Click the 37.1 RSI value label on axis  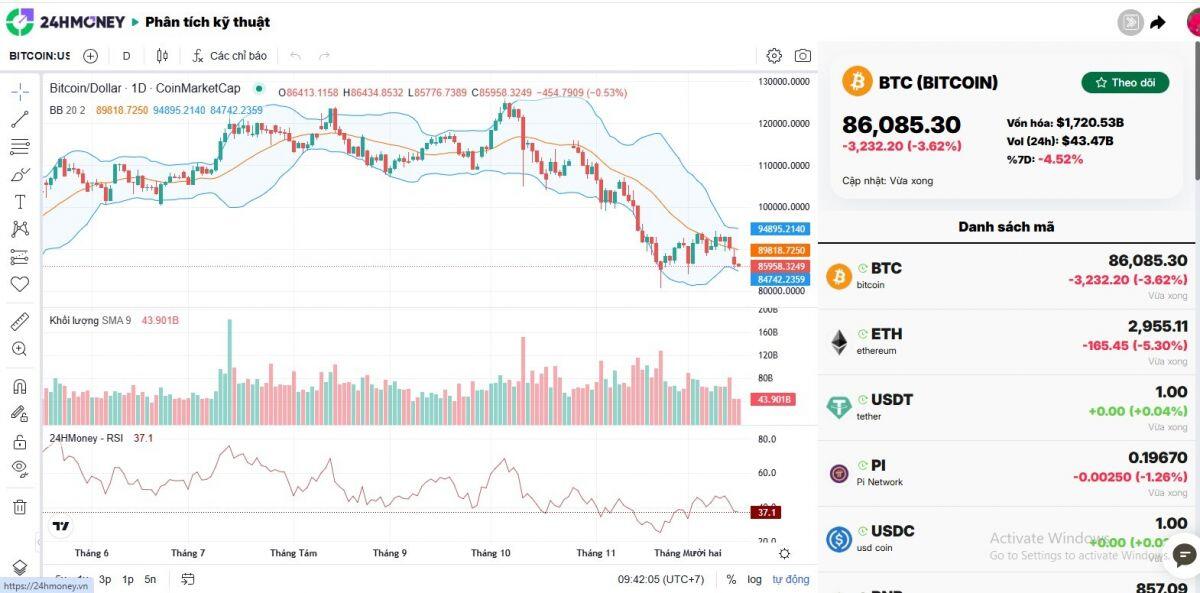pyautogui.click(x=767, y=512)
